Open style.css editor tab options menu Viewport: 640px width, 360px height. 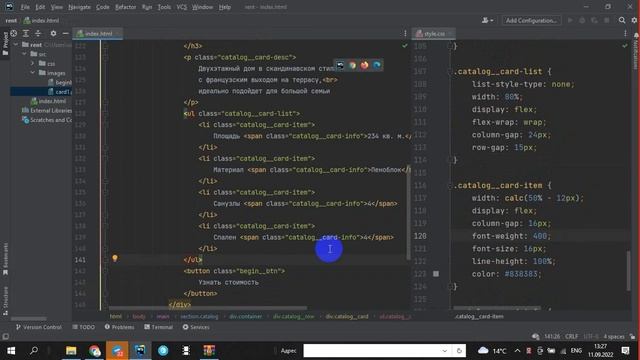click(625, 33)
